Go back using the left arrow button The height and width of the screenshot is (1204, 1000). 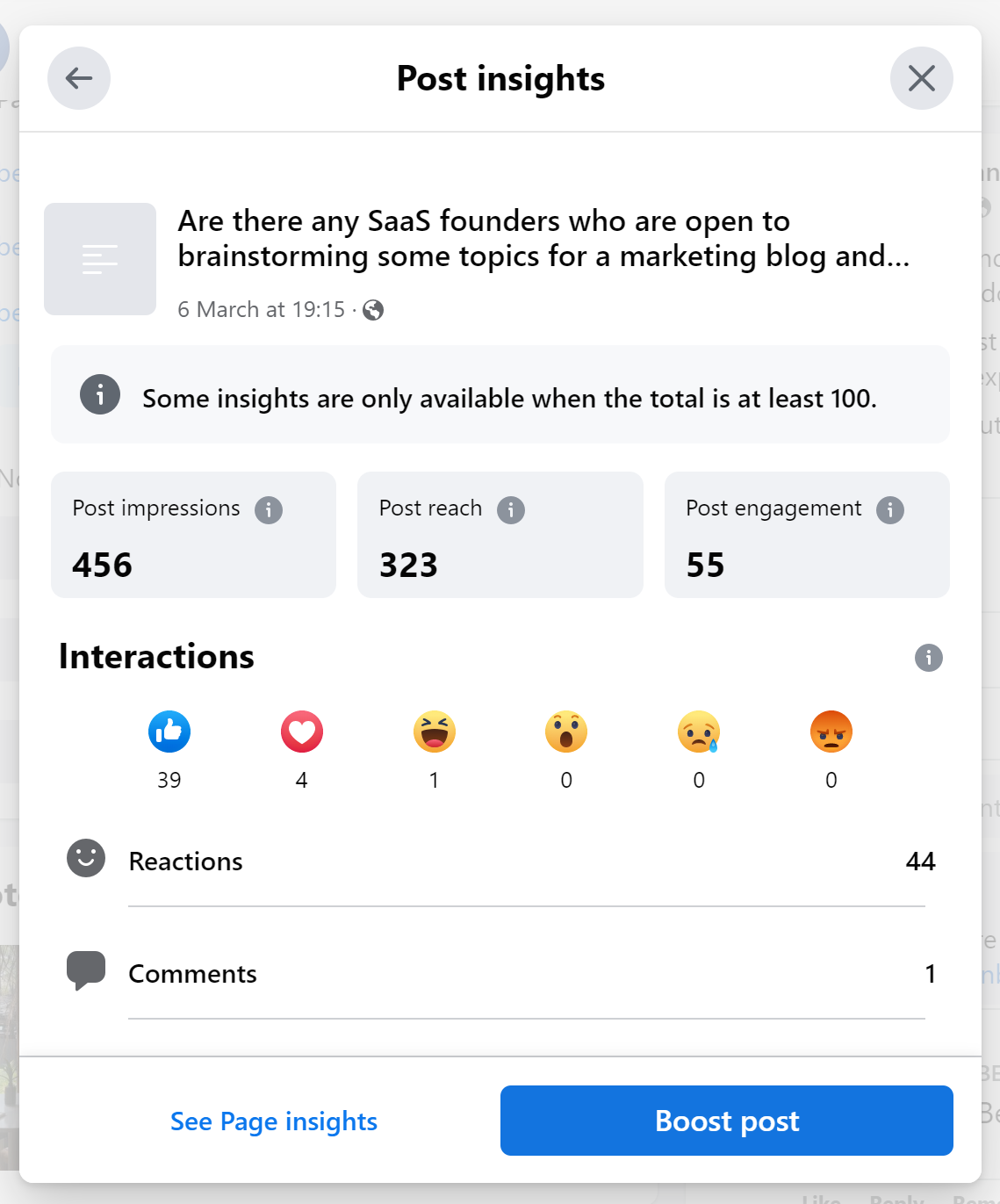click(79, 78)
